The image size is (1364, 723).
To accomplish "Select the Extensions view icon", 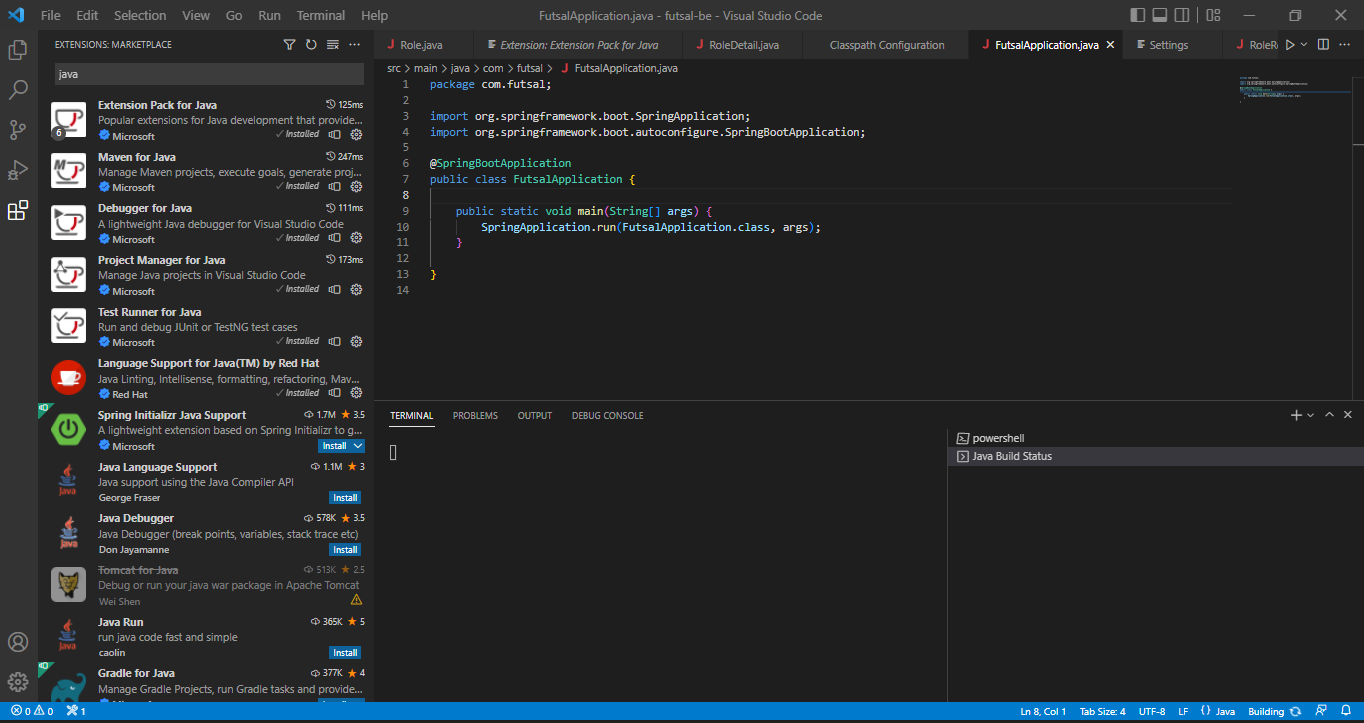I will click(18, 211).
